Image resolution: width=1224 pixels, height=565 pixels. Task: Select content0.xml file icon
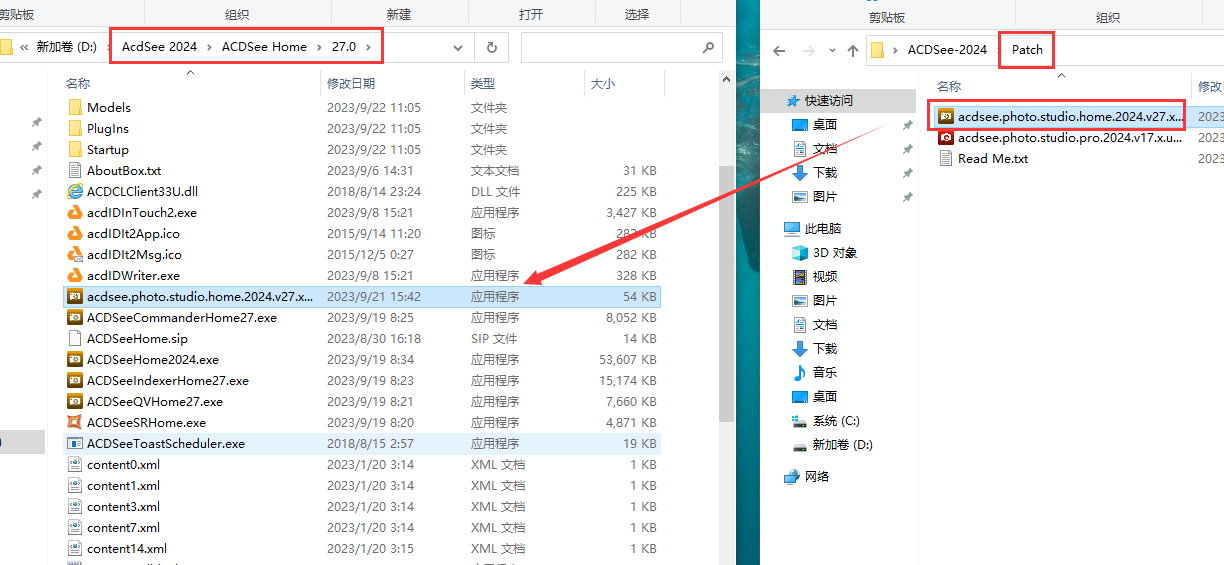75,464
